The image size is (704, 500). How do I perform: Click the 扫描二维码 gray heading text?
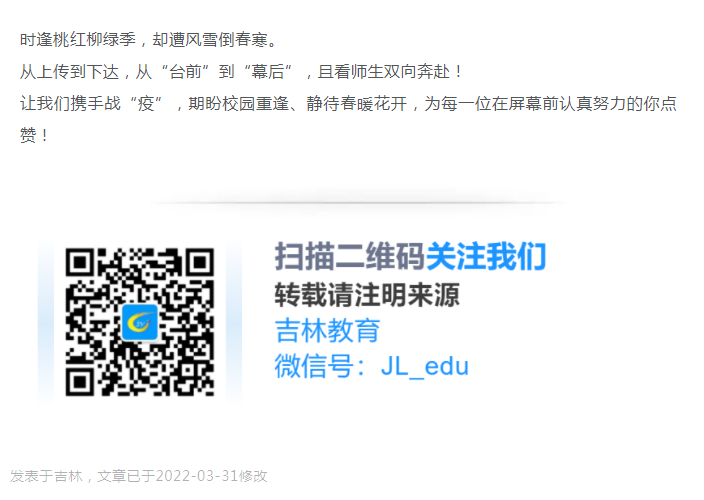click(350, 256)
